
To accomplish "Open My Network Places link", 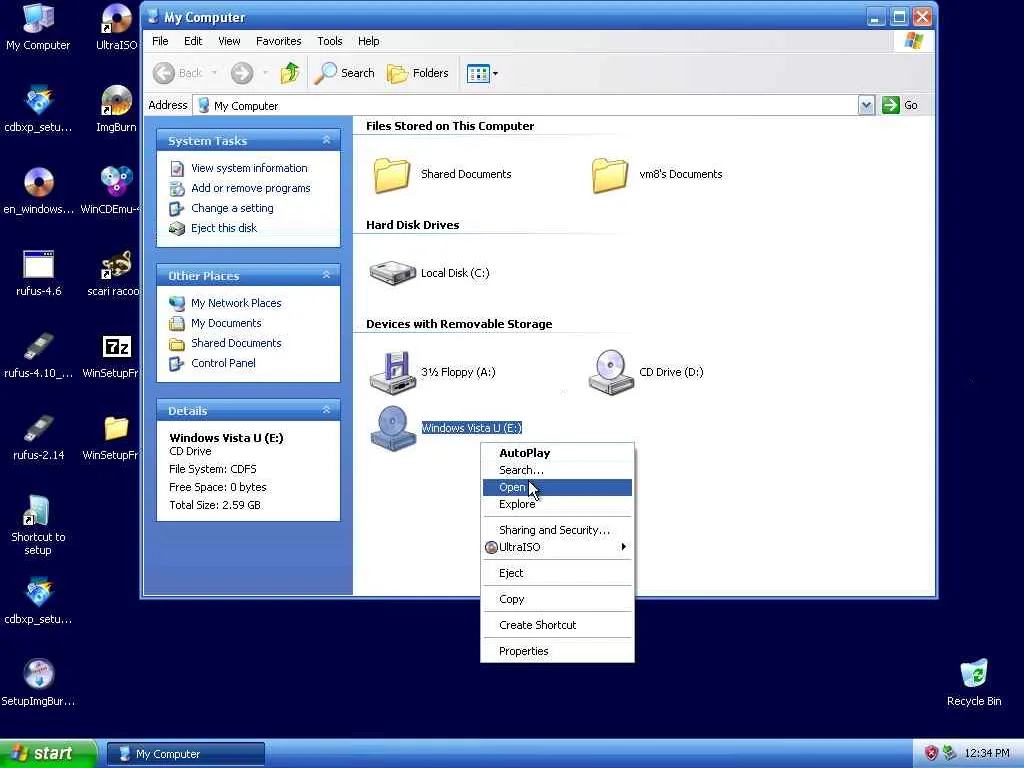I will [x=236, y=303].
